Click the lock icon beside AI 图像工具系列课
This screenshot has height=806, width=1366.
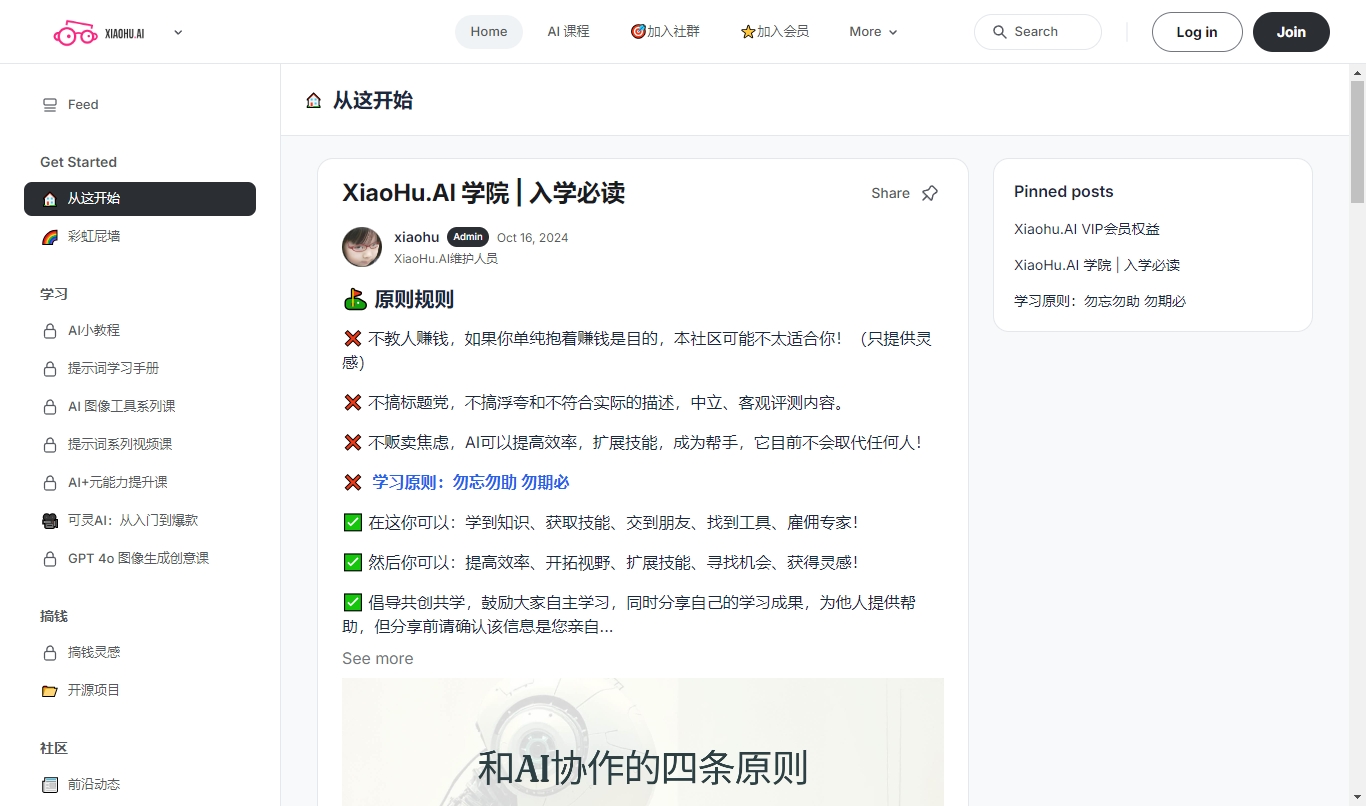pos(50,407)
